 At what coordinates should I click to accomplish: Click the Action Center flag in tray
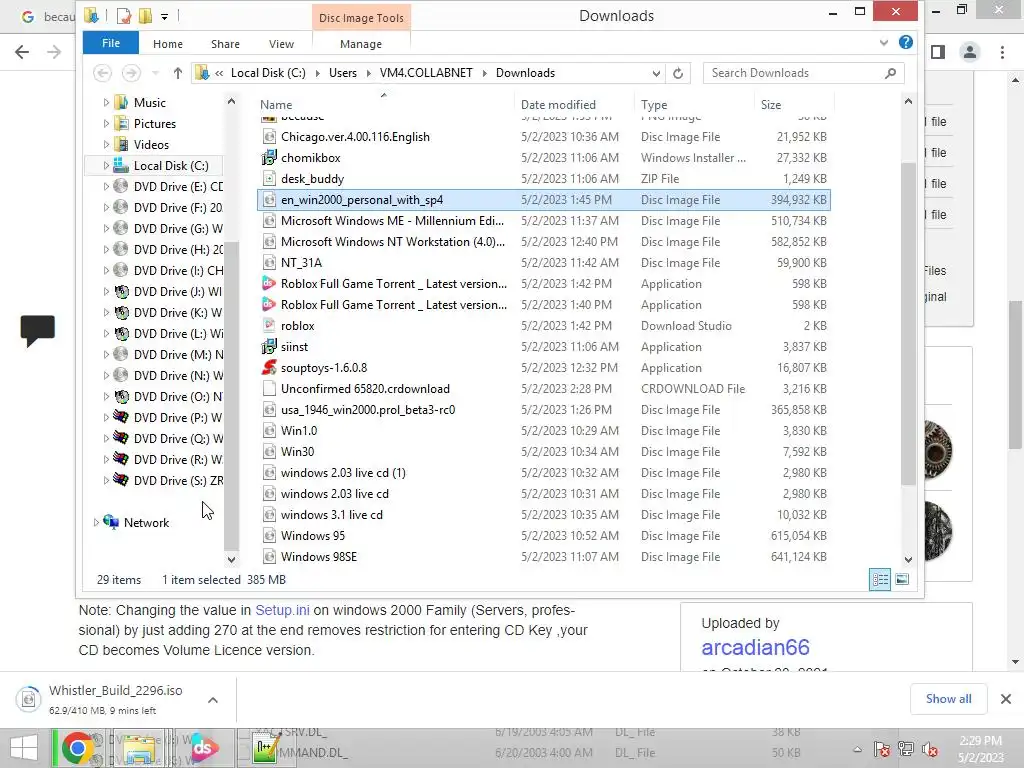tap(881, 749)
